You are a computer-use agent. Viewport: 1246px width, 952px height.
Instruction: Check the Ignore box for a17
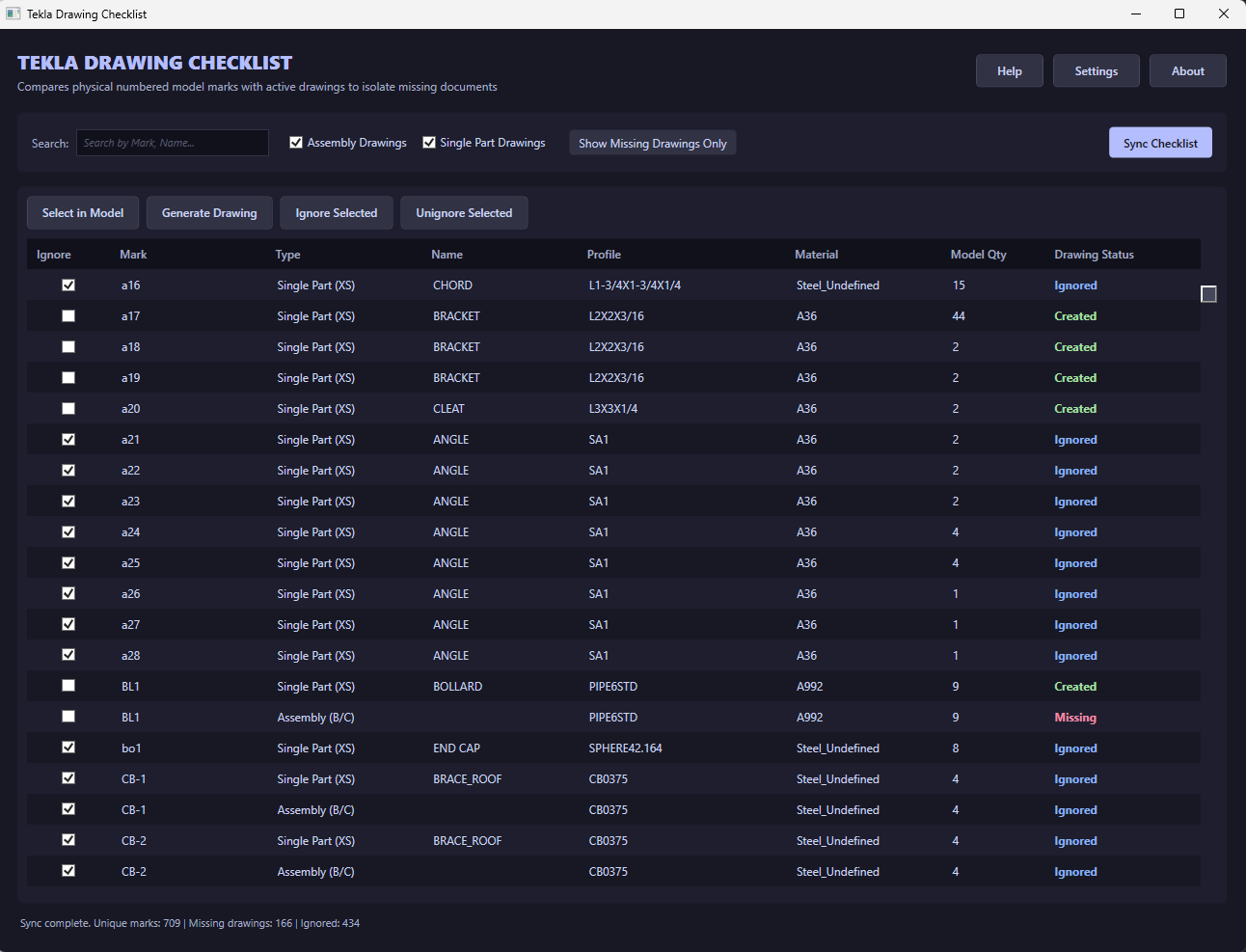tap(68, 316)
